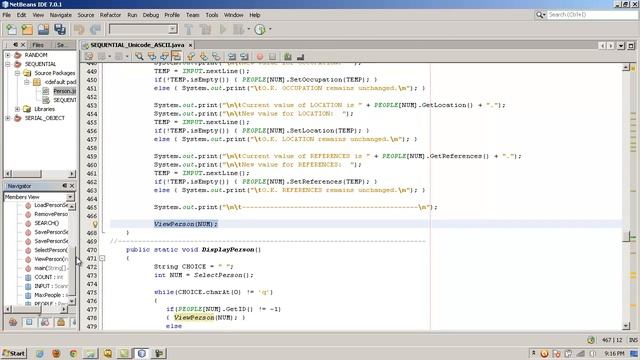Click the Redo toolbar icon
The height and width of the screenshot is (360, 640).
point(96,29)
